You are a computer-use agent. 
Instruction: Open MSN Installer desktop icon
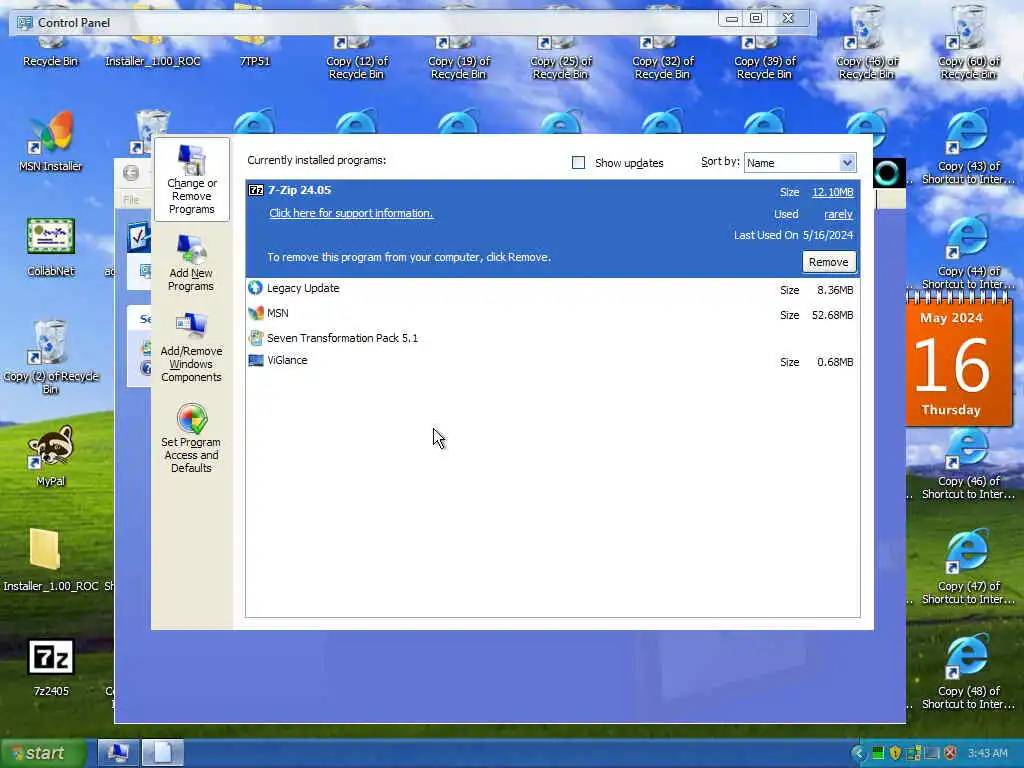pos(51,141)
